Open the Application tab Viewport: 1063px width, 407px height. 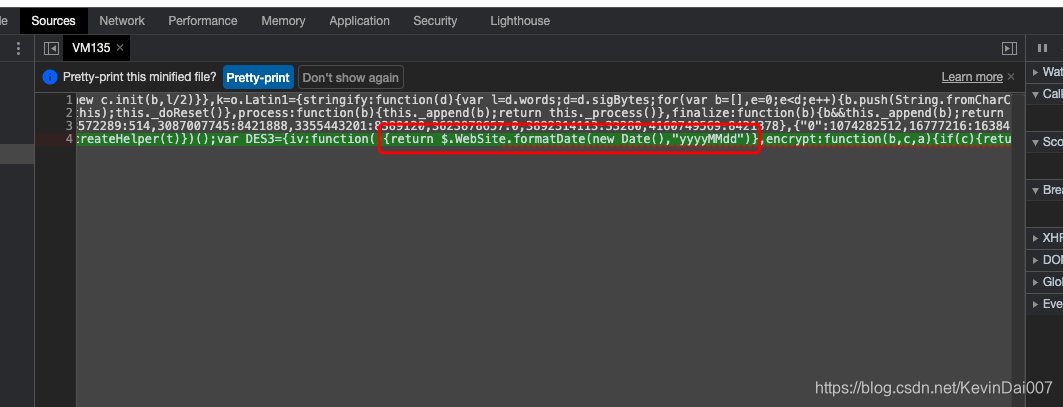(359, 21)
